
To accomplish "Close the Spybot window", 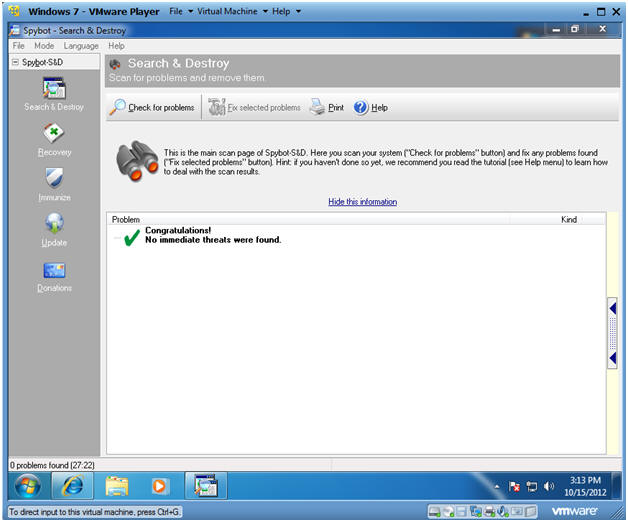I will coord(602,29).
